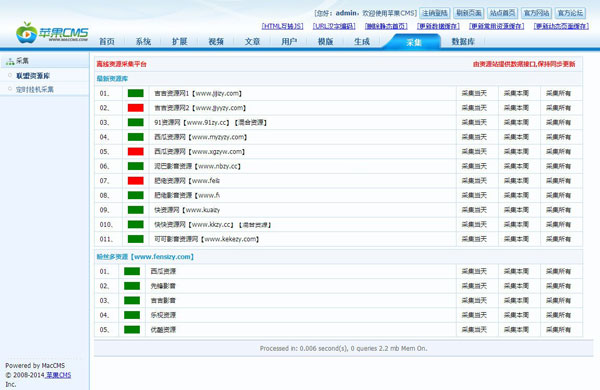Select 定时挂机采集 in the sidebar
This screenshot has width=600, height=390.
coord(34,90)
